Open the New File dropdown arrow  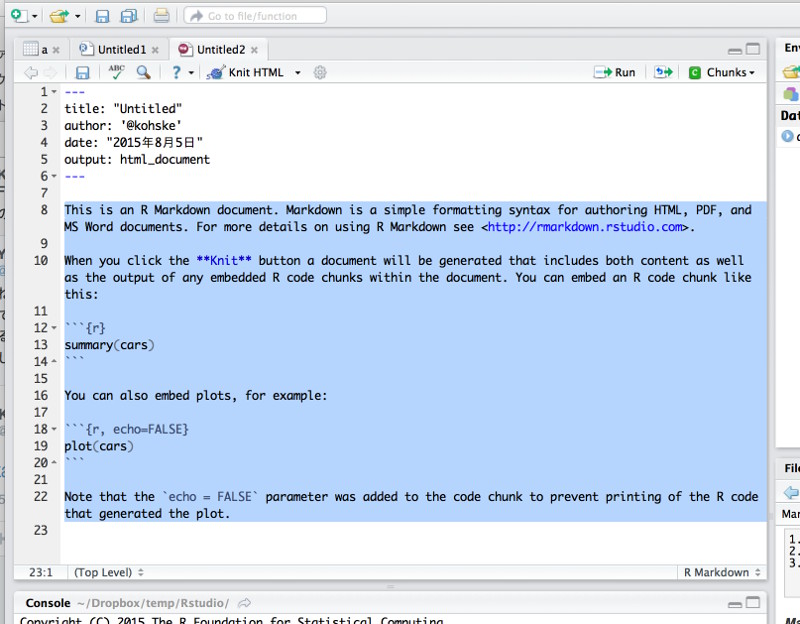pyautogui.click(x=35, y=16)
